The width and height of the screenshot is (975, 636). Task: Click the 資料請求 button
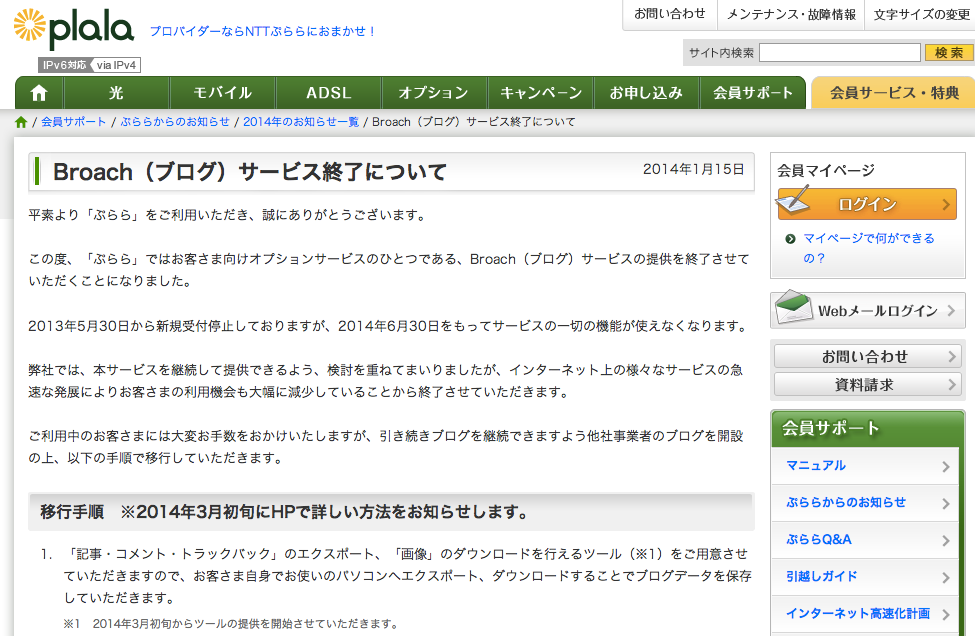(867, 385)
